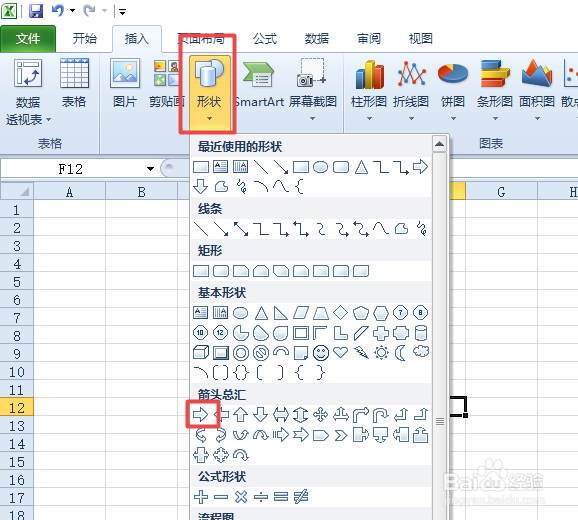Open the 数据 ribbon tab
578x520 pixels.
point(317,39)
